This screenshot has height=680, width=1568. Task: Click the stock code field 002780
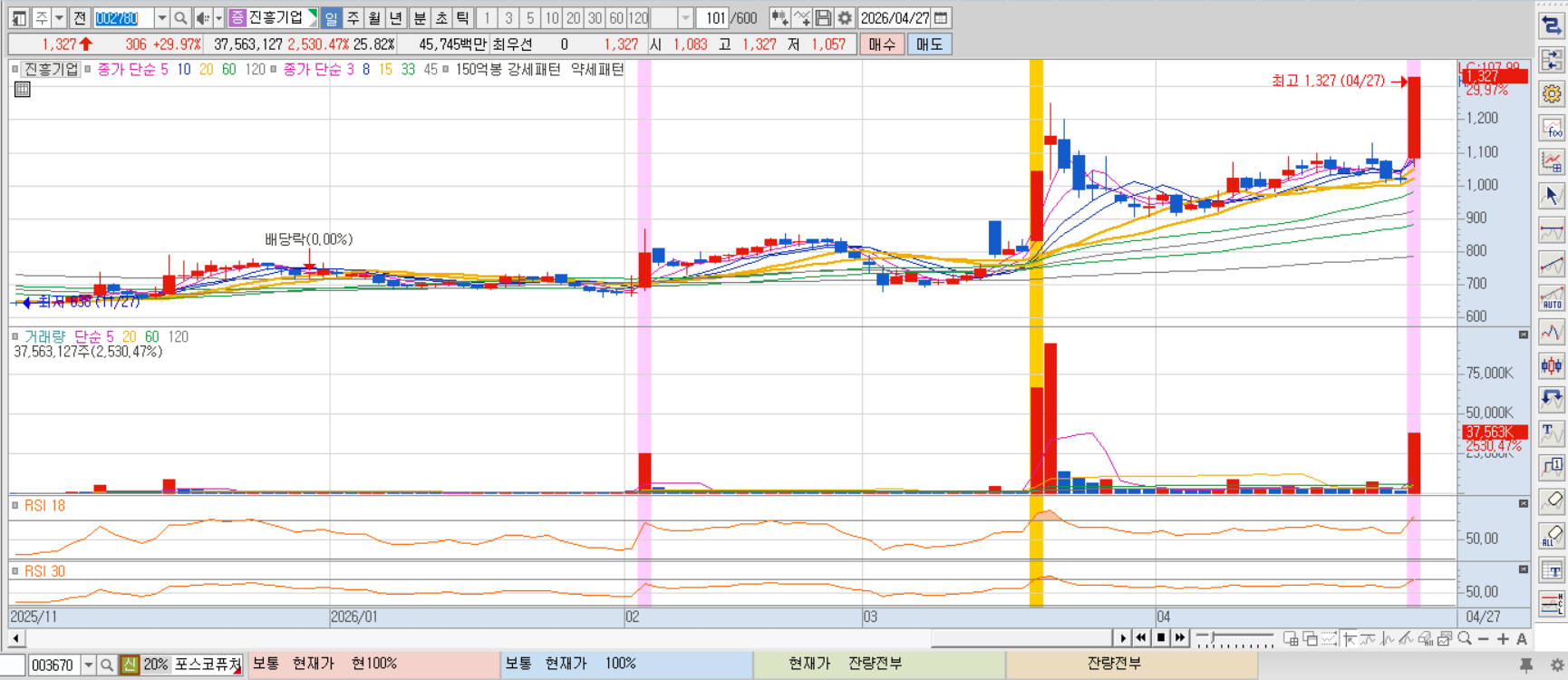(x=122, y=18)
